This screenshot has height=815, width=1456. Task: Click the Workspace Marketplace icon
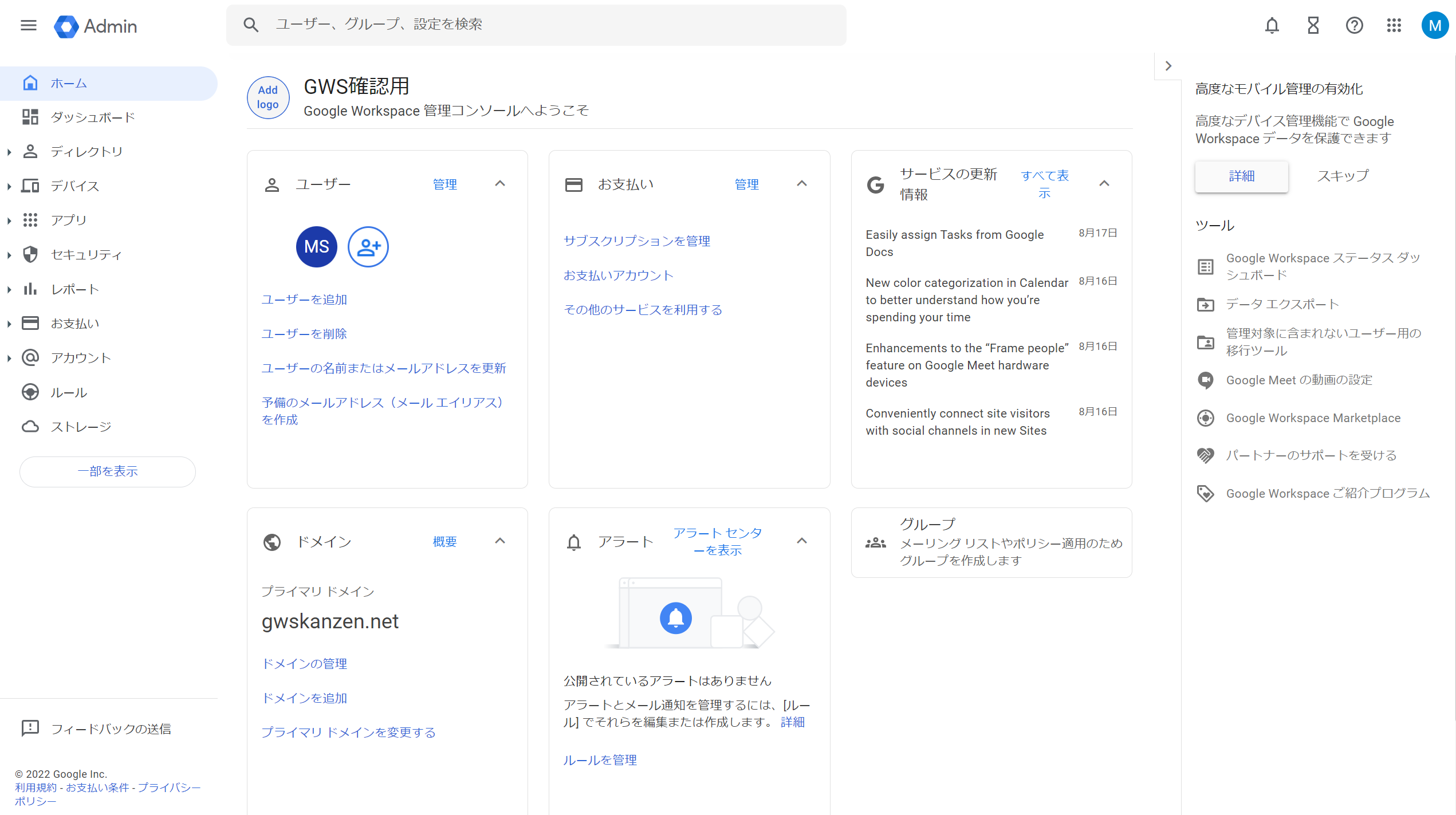[x=1205, y=418]
